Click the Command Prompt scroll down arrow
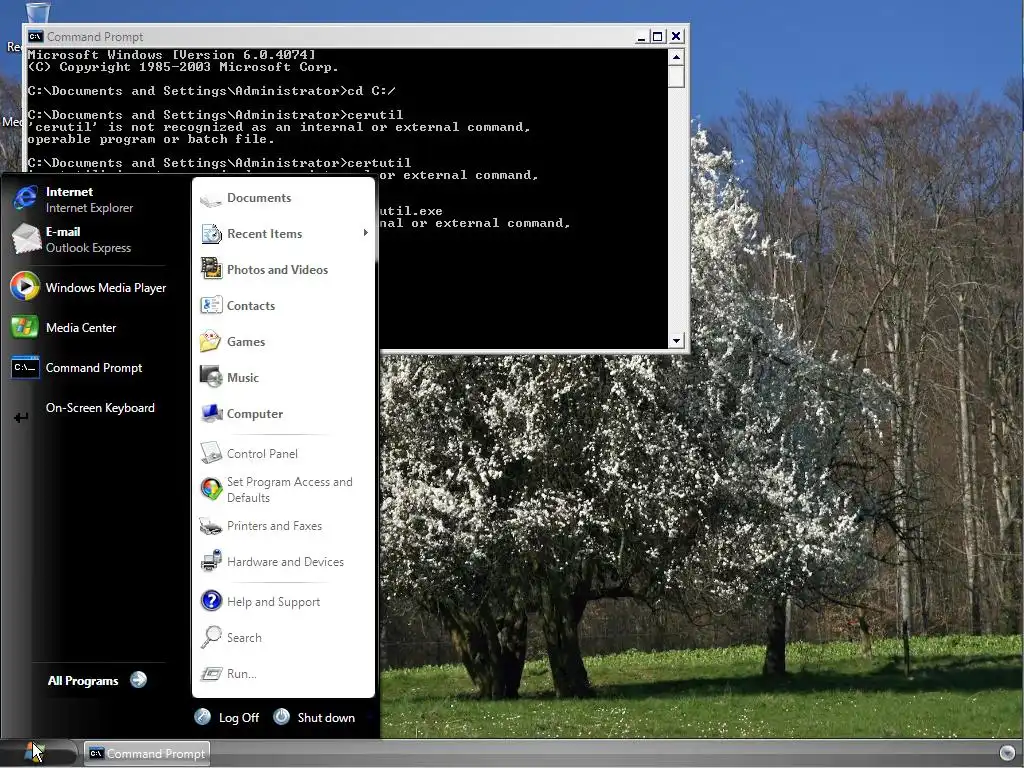 click(676, 340)
